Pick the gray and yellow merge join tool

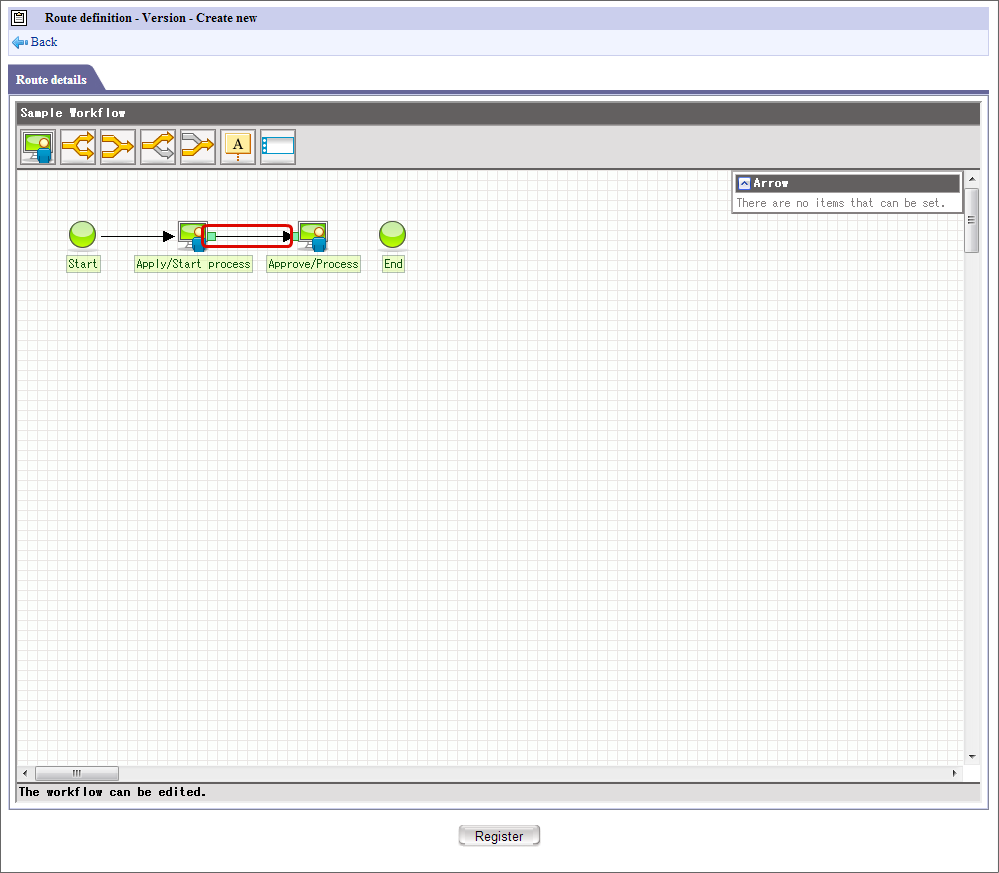coord(198,147)
